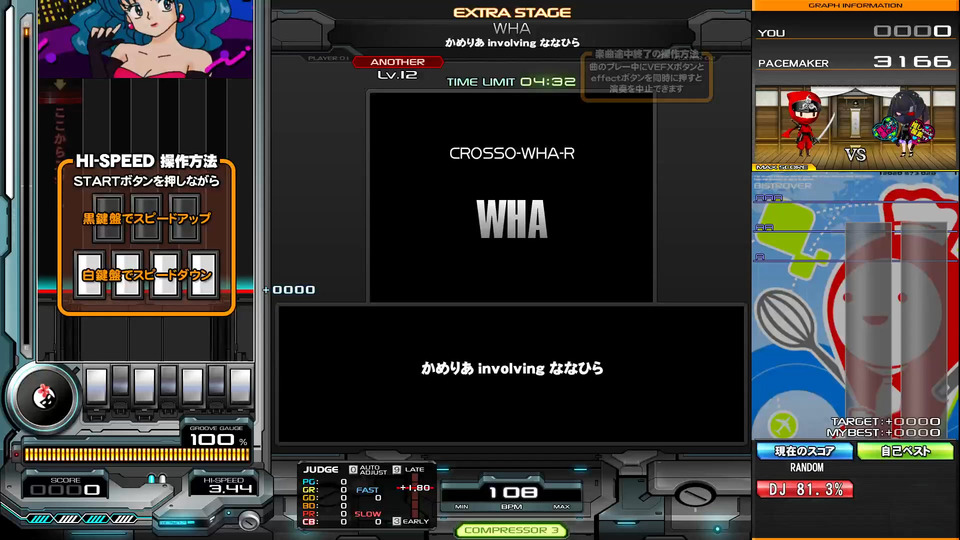The height and width of the screenshot is (540, 960).
Task: Click the SLOW counter label
Action: pos(367,514)
